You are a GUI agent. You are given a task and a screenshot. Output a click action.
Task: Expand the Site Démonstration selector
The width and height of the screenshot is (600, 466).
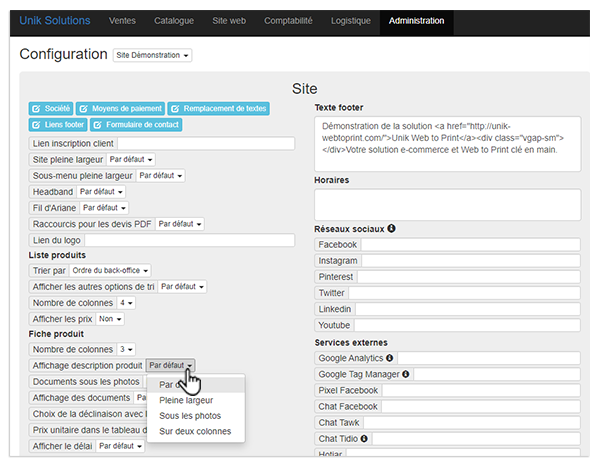pos(152,55)
